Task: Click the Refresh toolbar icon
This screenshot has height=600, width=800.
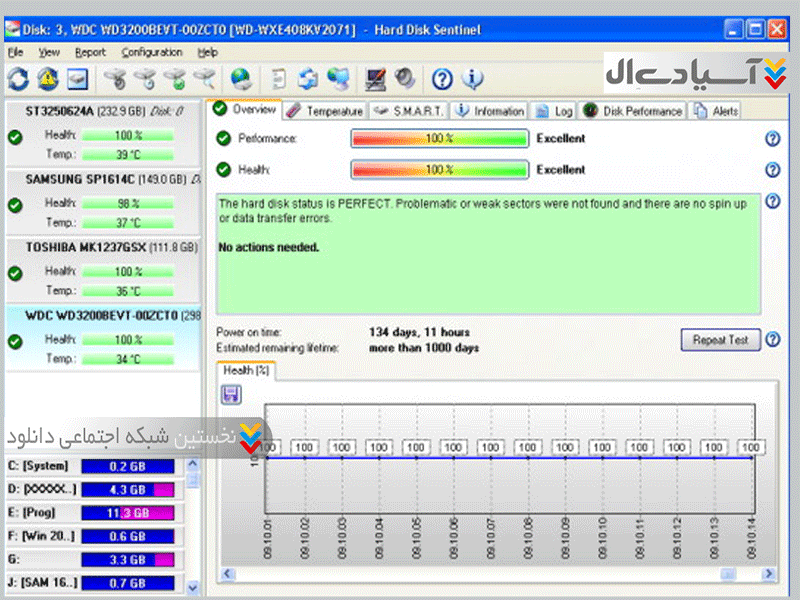Action: click(18, 78)
